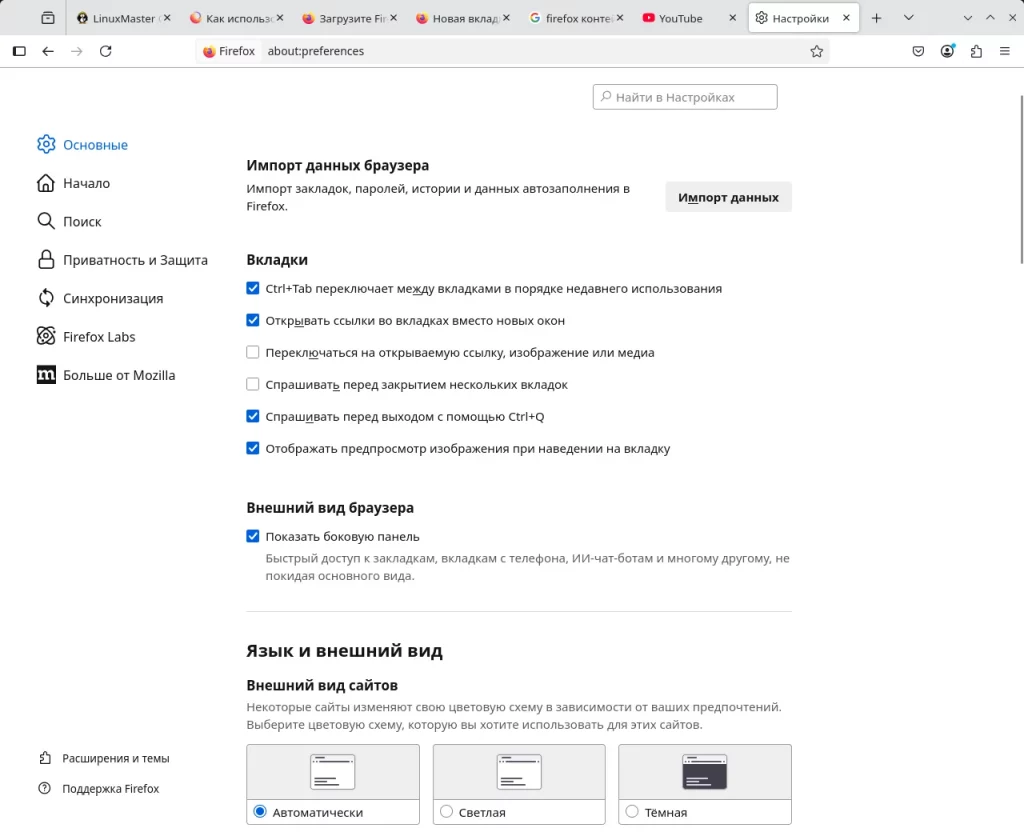Image resolution: width=1024 pixels, height=832 pixels.
Task: Toggle Спрашивать перед выходом с Ctrl+Q
Action: click(253, 416)
